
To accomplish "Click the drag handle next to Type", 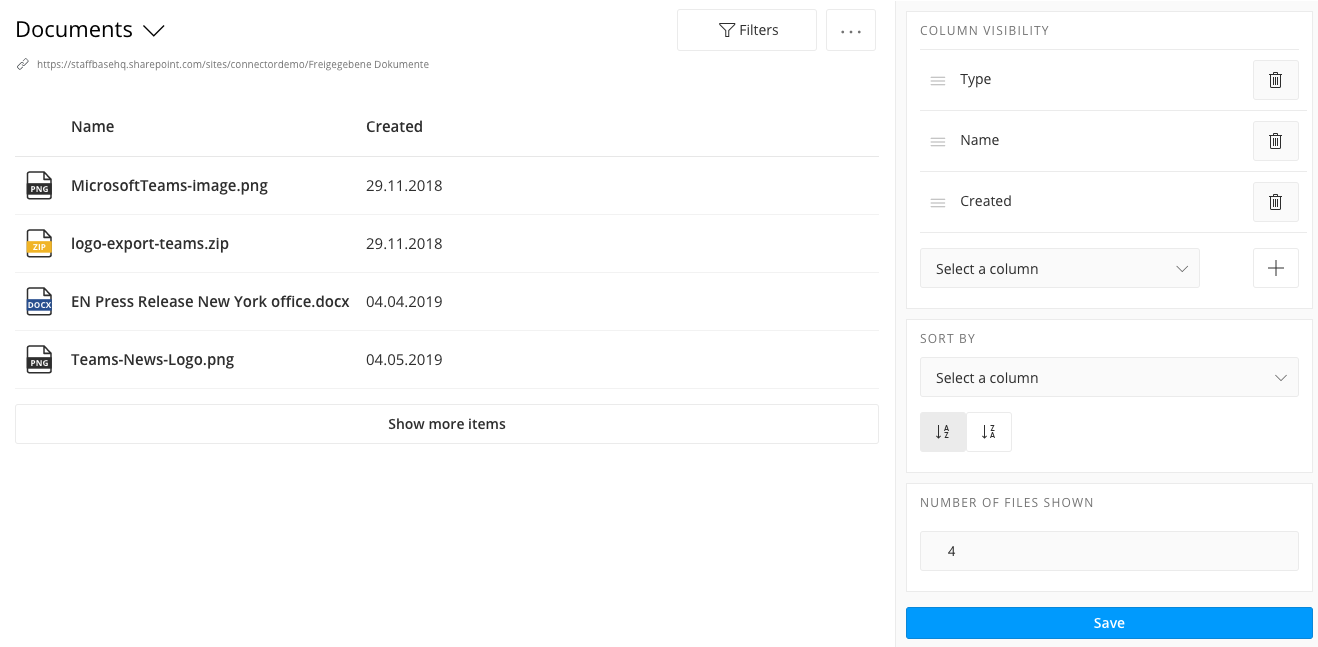I will pyautogui.click(x=937, y=80).
